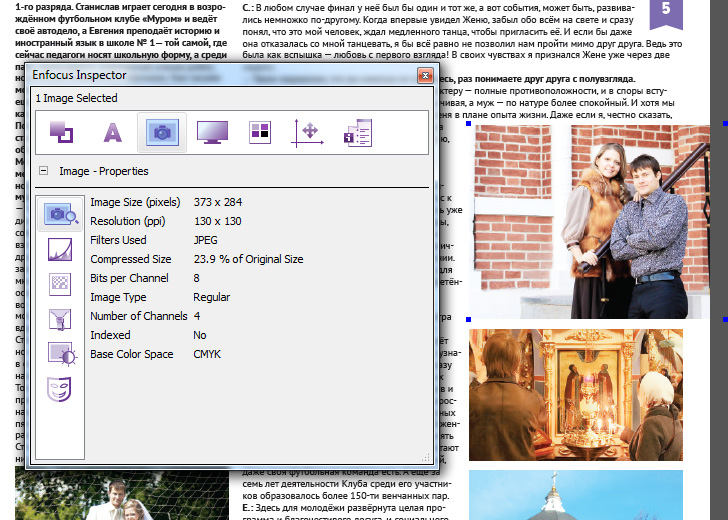Click the 'No' indexed value

click(x=200, y=335)
